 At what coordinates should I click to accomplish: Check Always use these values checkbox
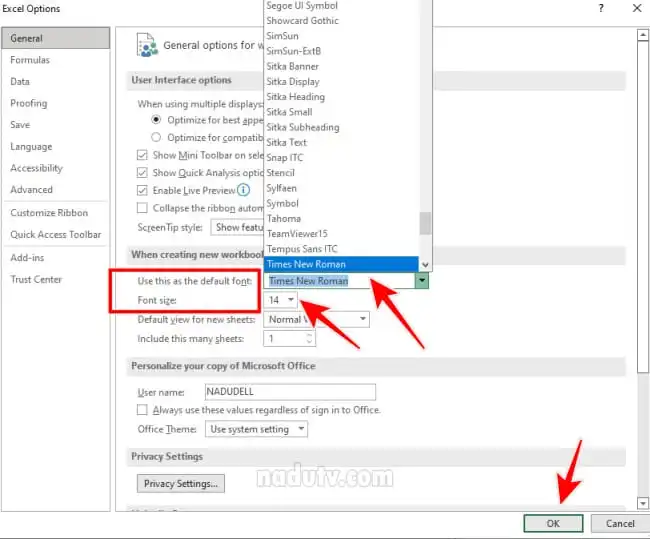point(142,410)
